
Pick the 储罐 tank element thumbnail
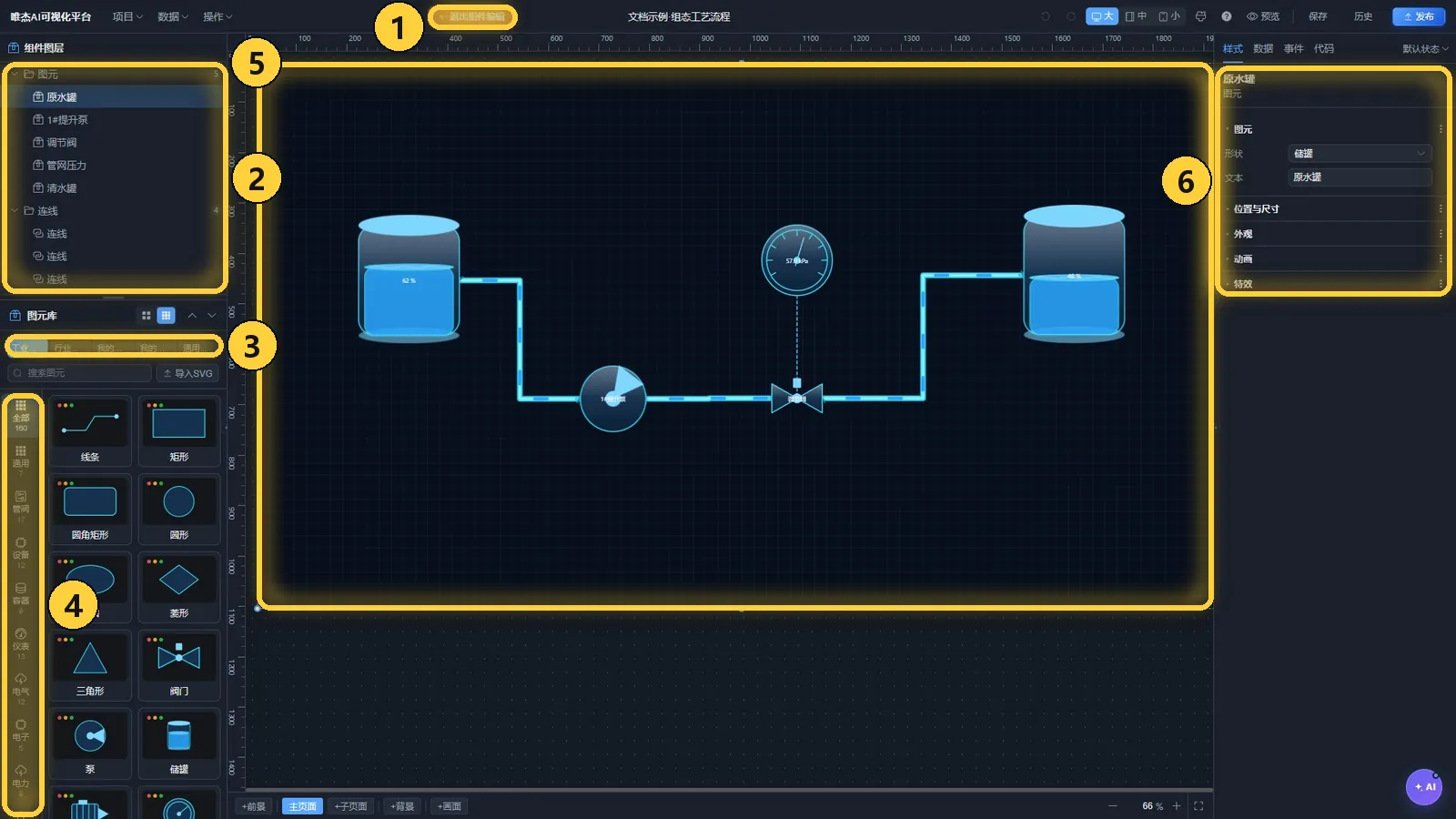(x=179, y=743)
